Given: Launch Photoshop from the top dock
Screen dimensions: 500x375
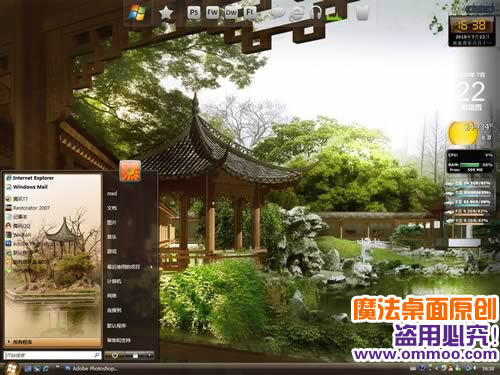Looking at the screenshot, I should click(194, 13).
